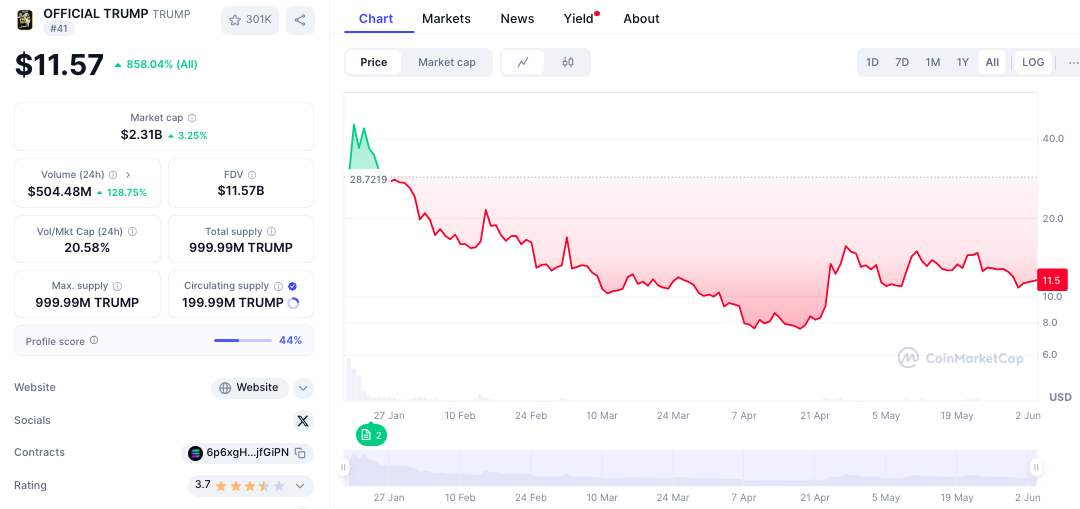Switch to the Chart tab
This screenshot has width=1080, height=509.
coord(376,19)
